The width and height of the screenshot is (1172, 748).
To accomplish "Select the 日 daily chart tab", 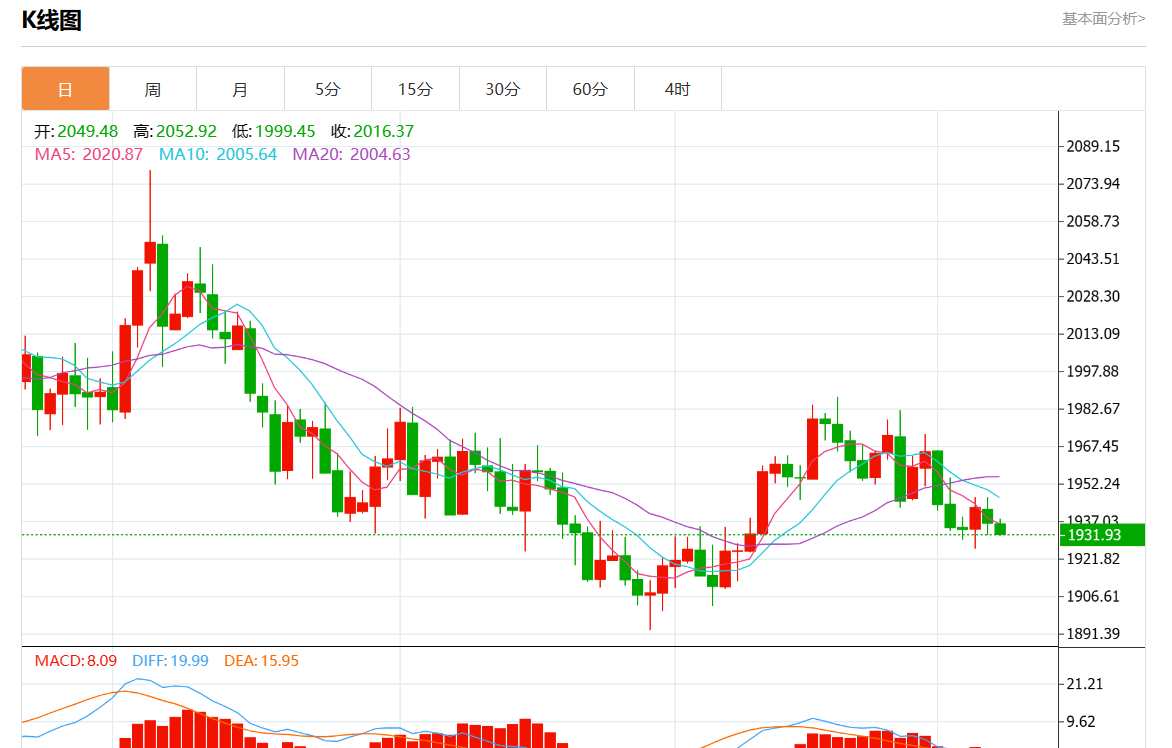I will coord(66,89).
